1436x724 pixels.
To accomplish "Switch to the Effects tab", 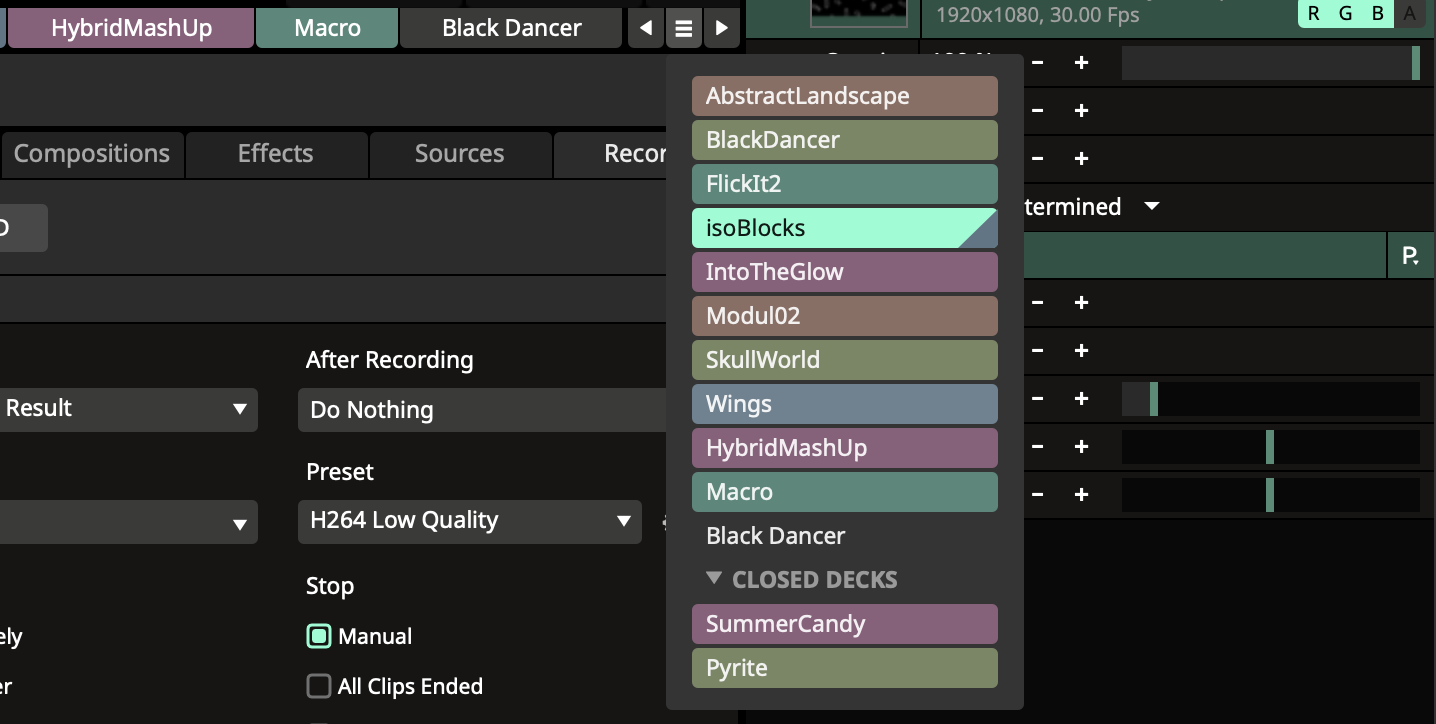I will coord(275,154).
